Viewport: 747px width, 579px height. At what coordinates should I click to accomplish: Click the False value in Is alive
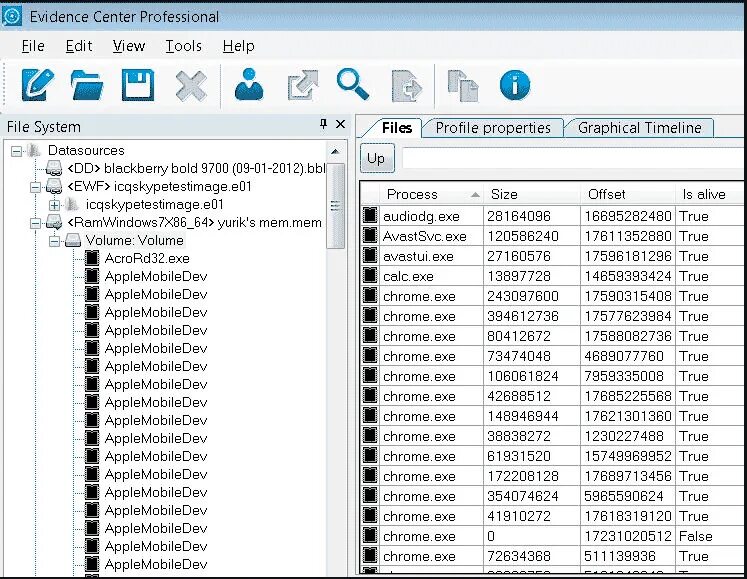pyautogui.click(x=696, y=536)
